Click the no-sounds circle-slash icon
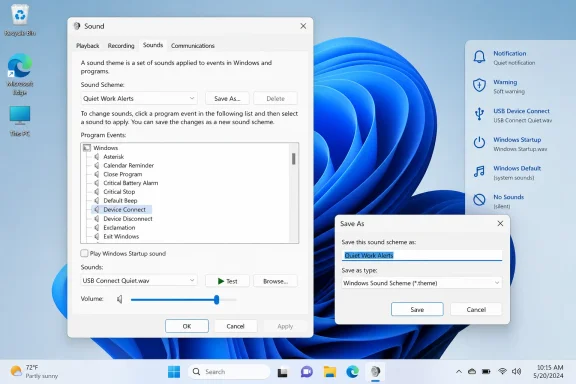The height and width of the screenshot is (384, 576). (x=479, y=200)
